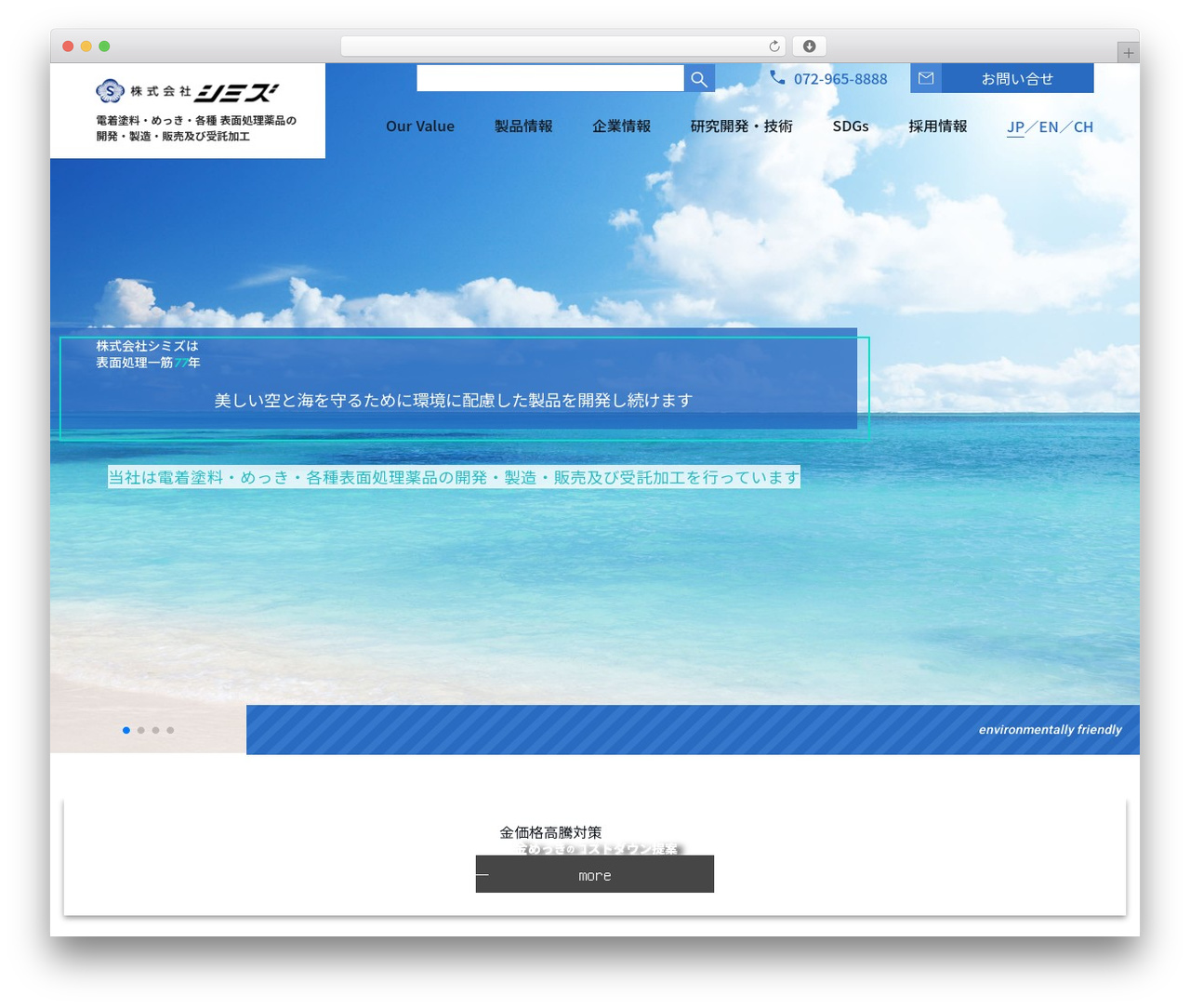Focus the site search input field
The height and width of the screenshot is (1008, 1190).
coord(550,79)
